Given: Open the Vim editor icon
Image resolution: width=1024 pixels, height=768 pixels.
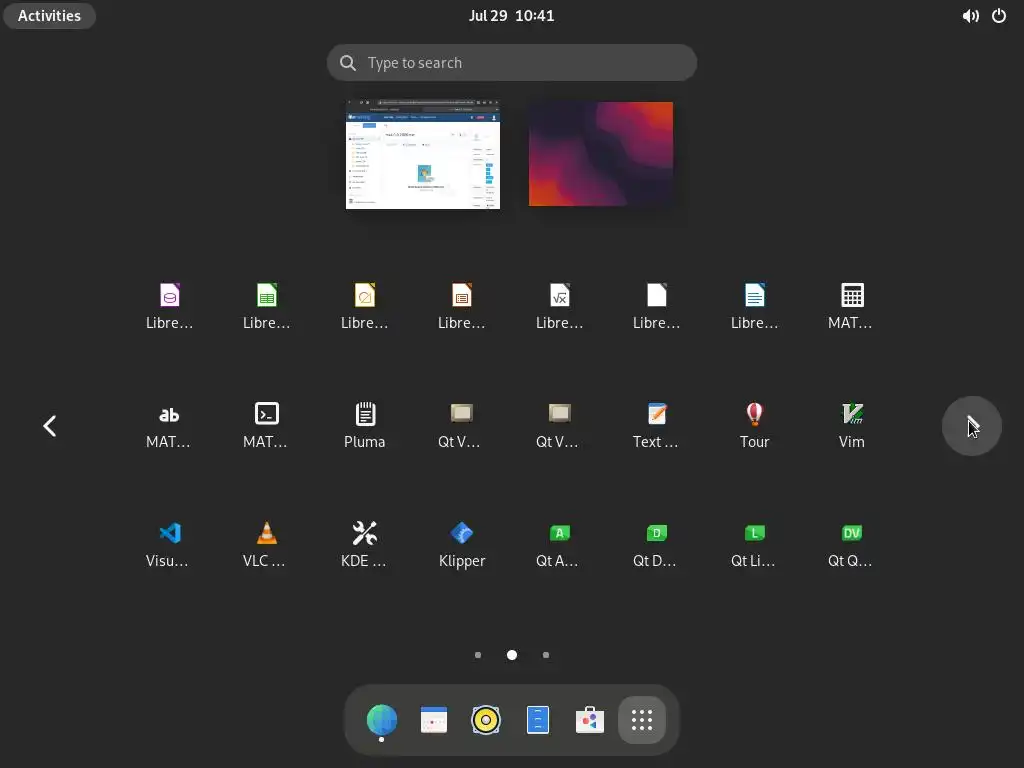Looking at the screenshot, I should pyautogui.click(x=852, y=414).
